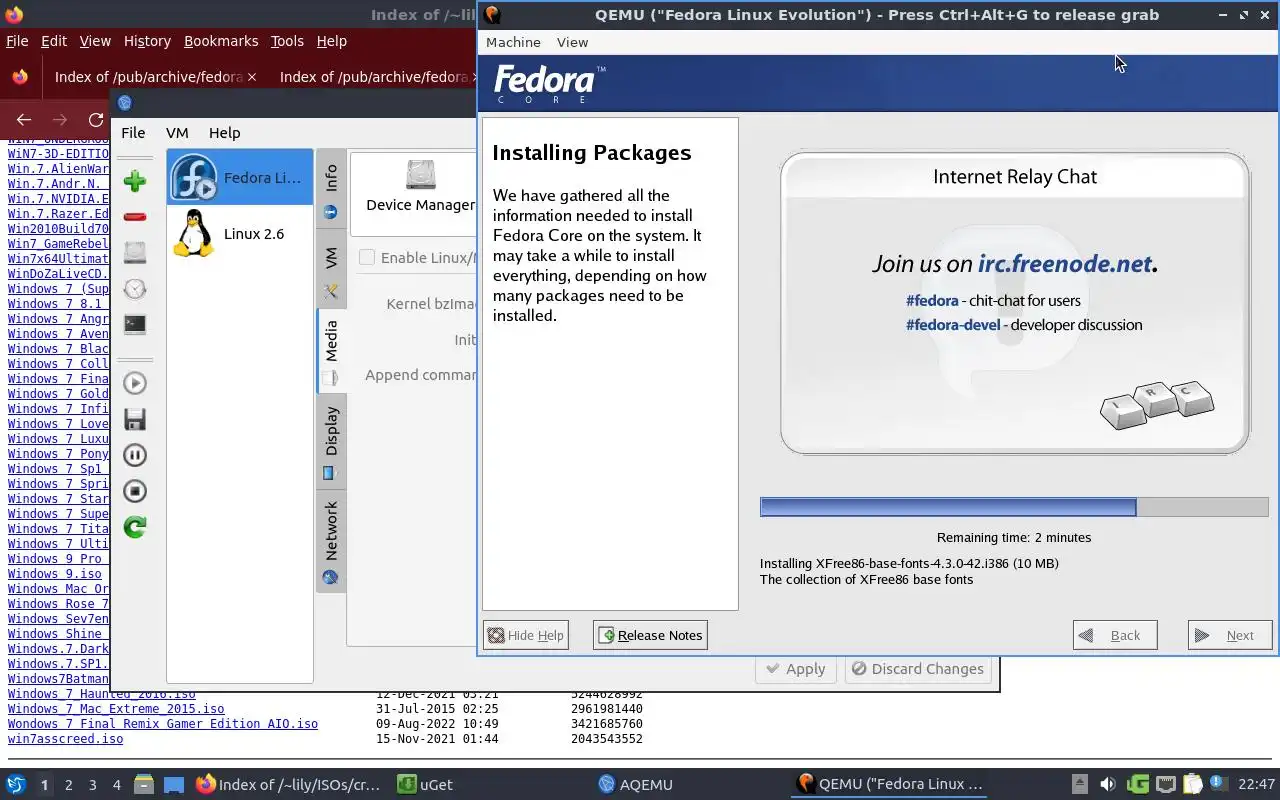
Task: Click the floppy Save VM state icon
Action: [x=135, y=419]
